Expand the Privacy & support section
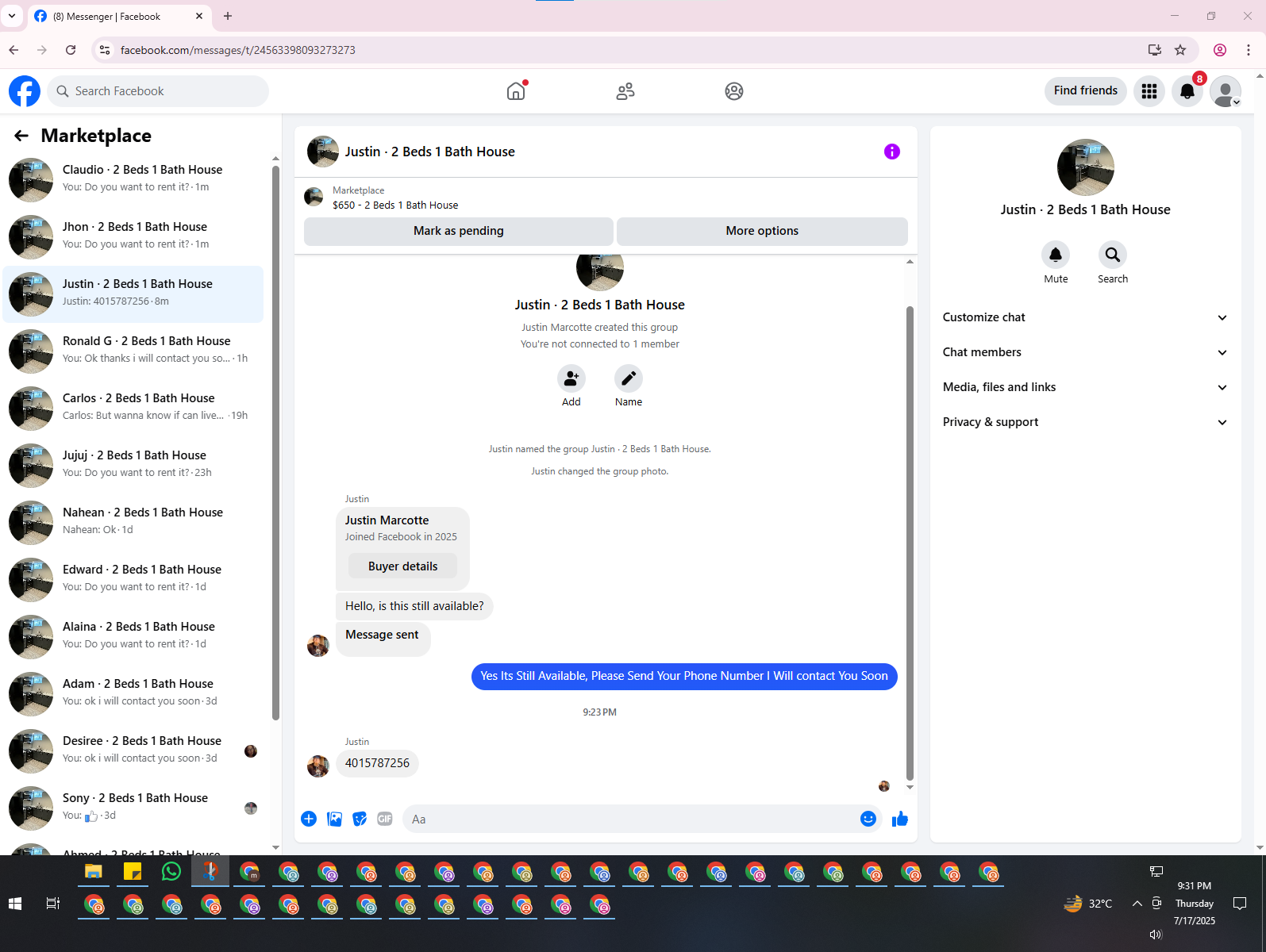The width and height of the screenshot is (1266, 952). point(1085,422)
